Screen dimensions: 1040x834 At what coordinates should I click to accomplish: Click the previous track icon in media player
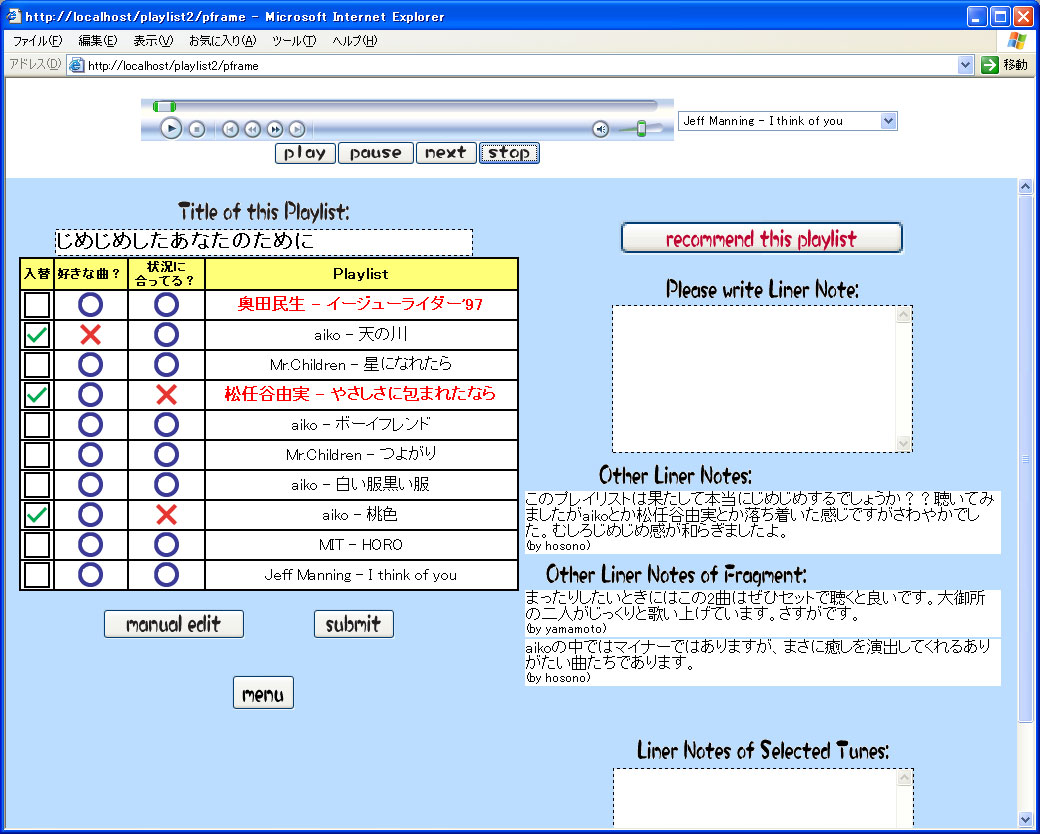[230, 129]
